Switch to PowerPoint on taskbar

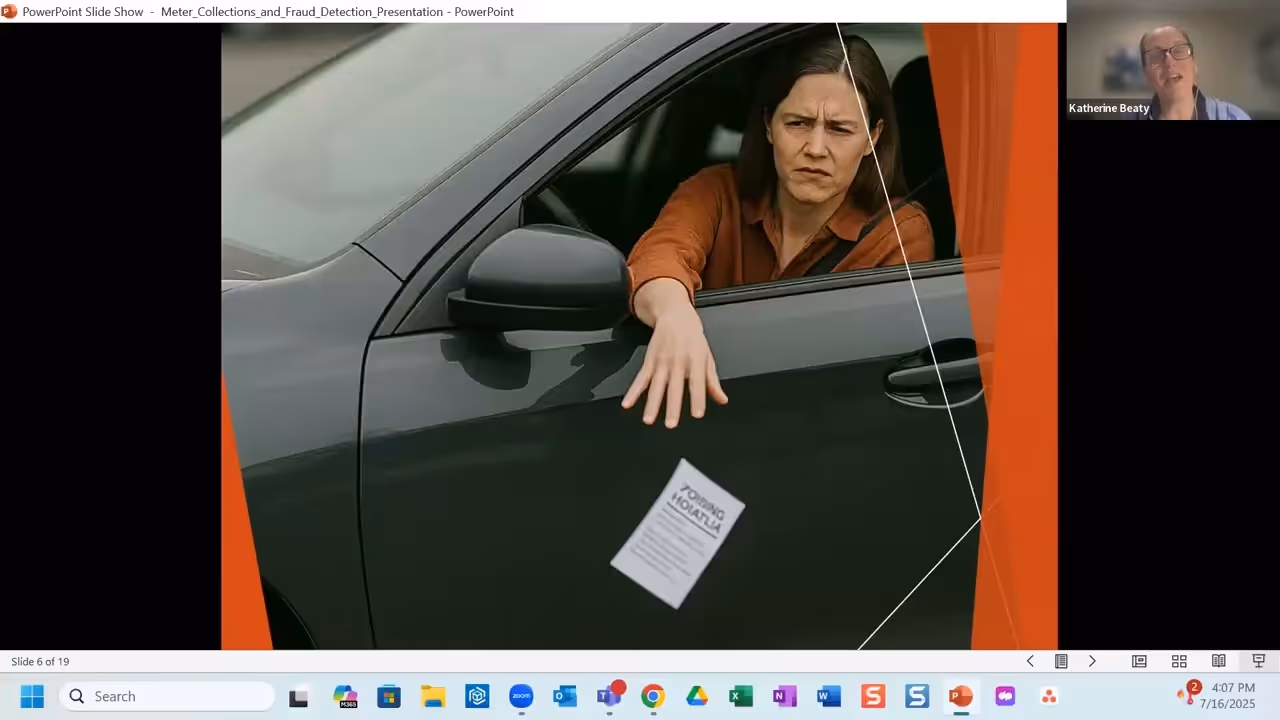pos(961,696)
